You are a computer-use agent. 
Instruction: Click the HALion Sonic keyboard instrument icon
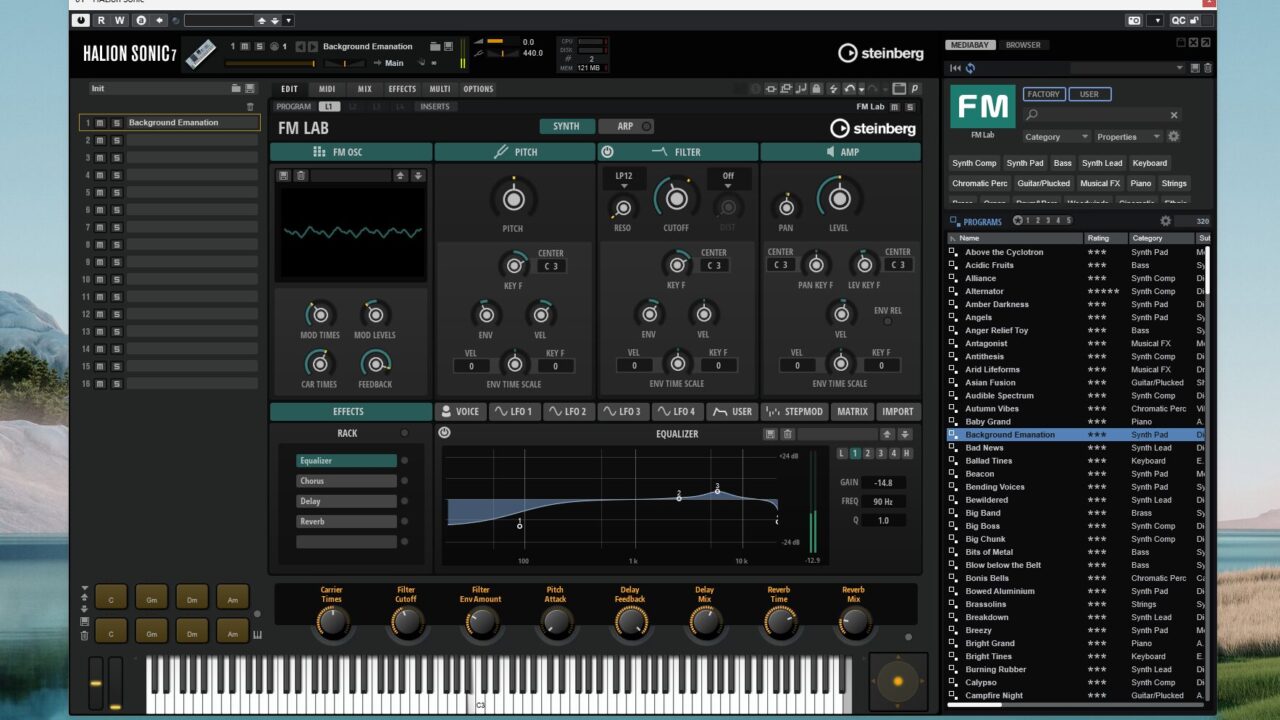(x=201, y=53)
